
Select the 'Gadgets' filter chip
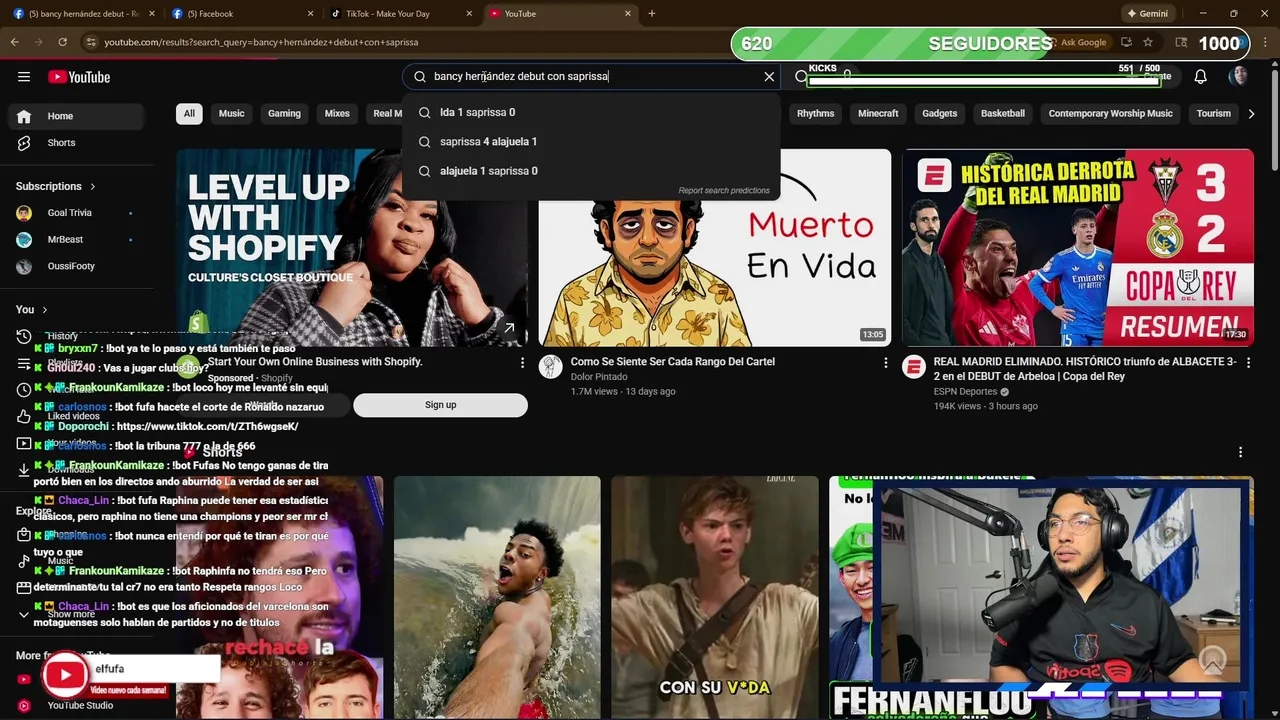point(940,113)
